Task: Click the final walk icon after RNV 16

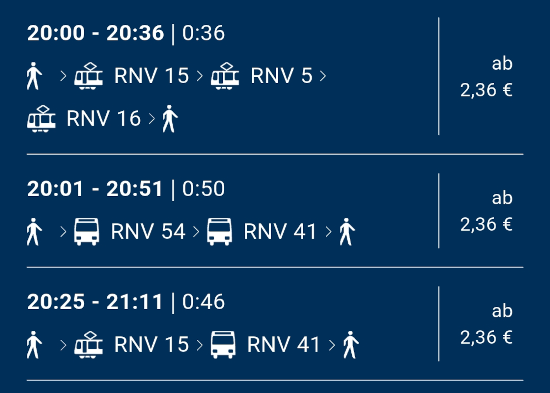Action: pyautogui.click(x=170, y=119)
